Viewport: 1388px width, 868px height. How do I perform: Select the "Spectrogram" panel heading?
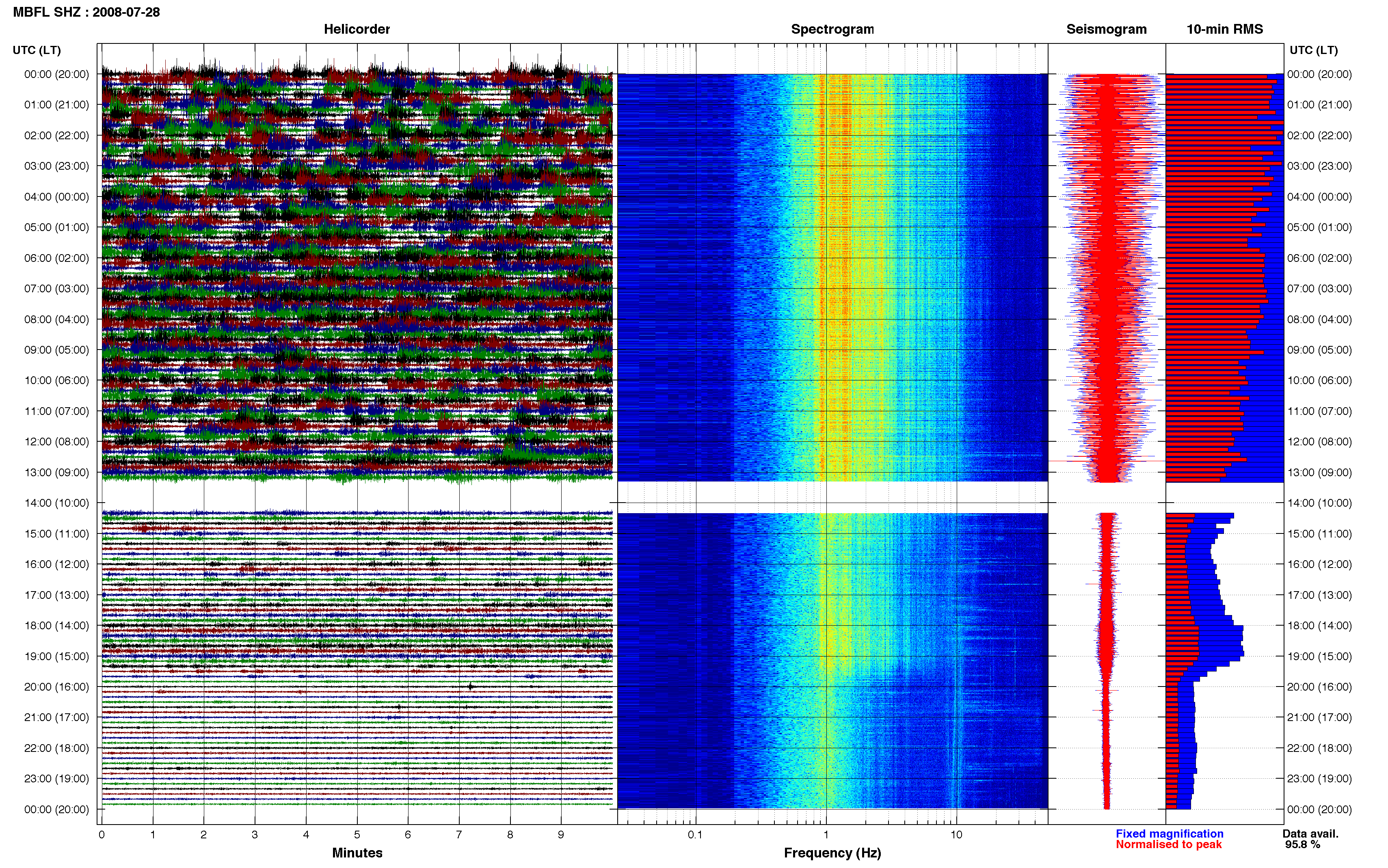[832, 29]
